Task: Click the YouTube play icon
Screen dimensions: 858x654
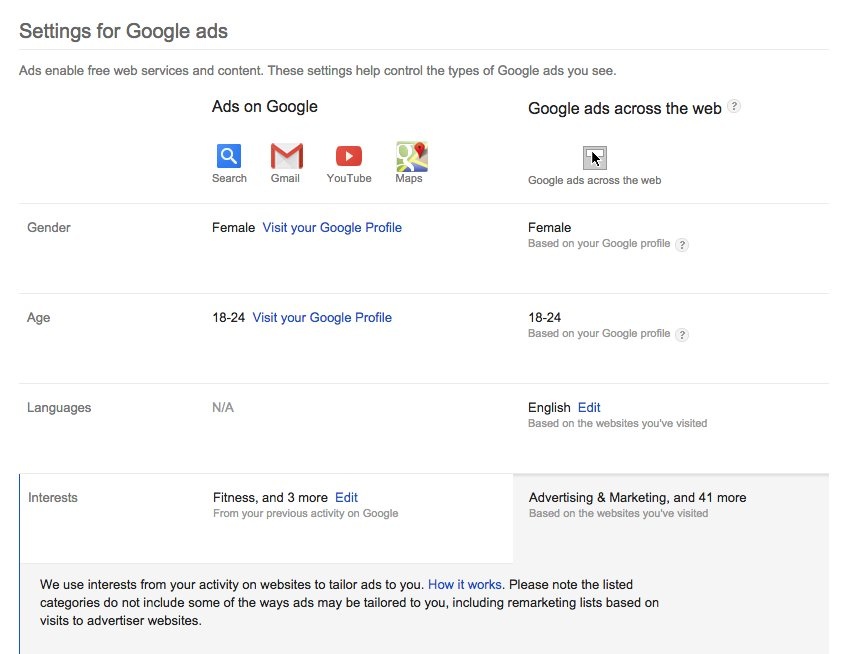Action: click(349, 156)
